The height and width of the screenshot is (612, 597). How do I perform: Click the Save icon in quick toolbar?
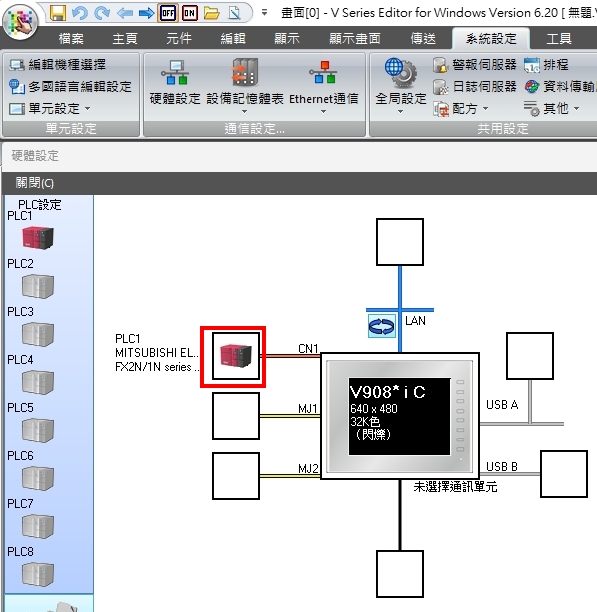click(58, 13)
